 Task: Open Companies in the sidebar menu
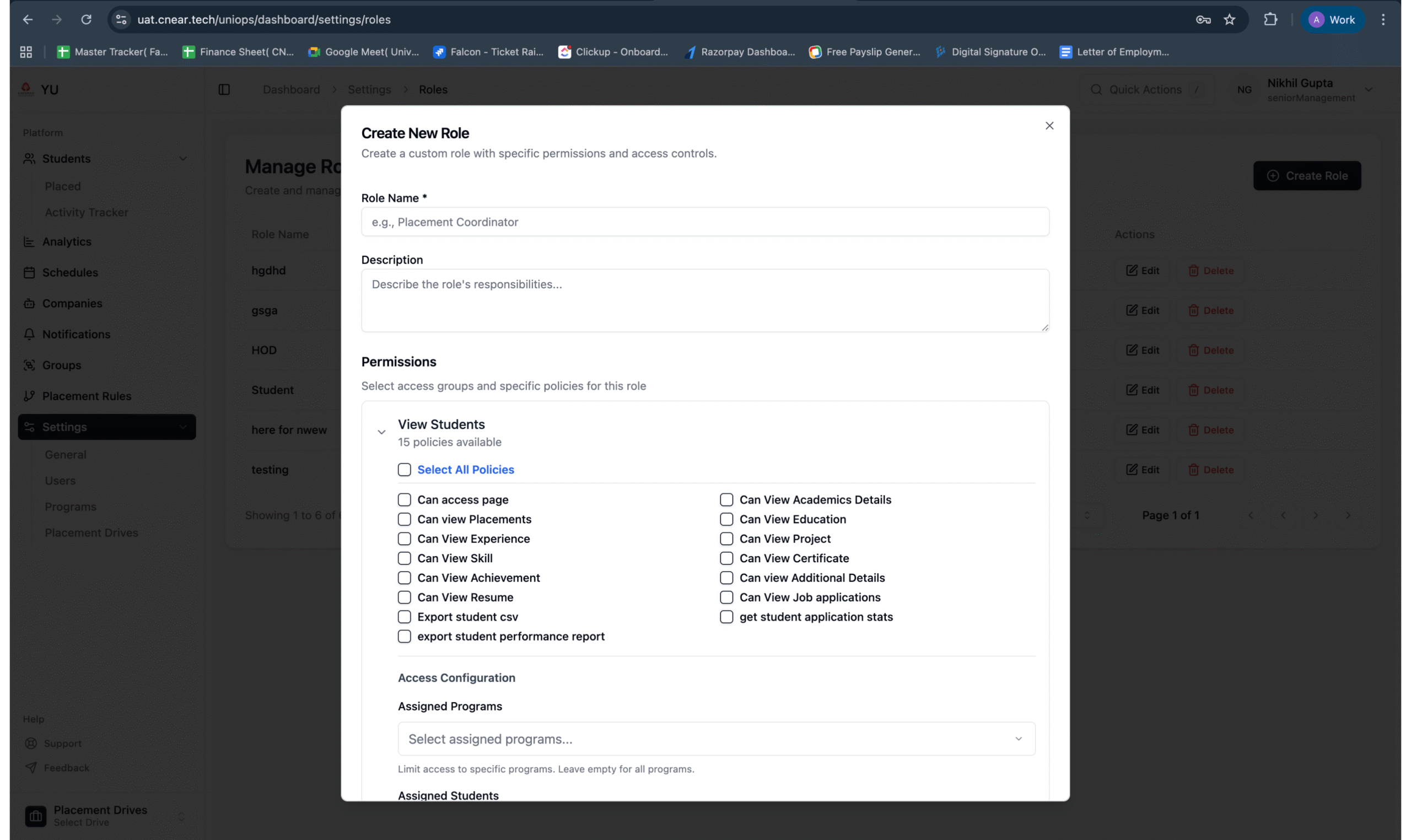pyautogui.click(x=72, y=303)
